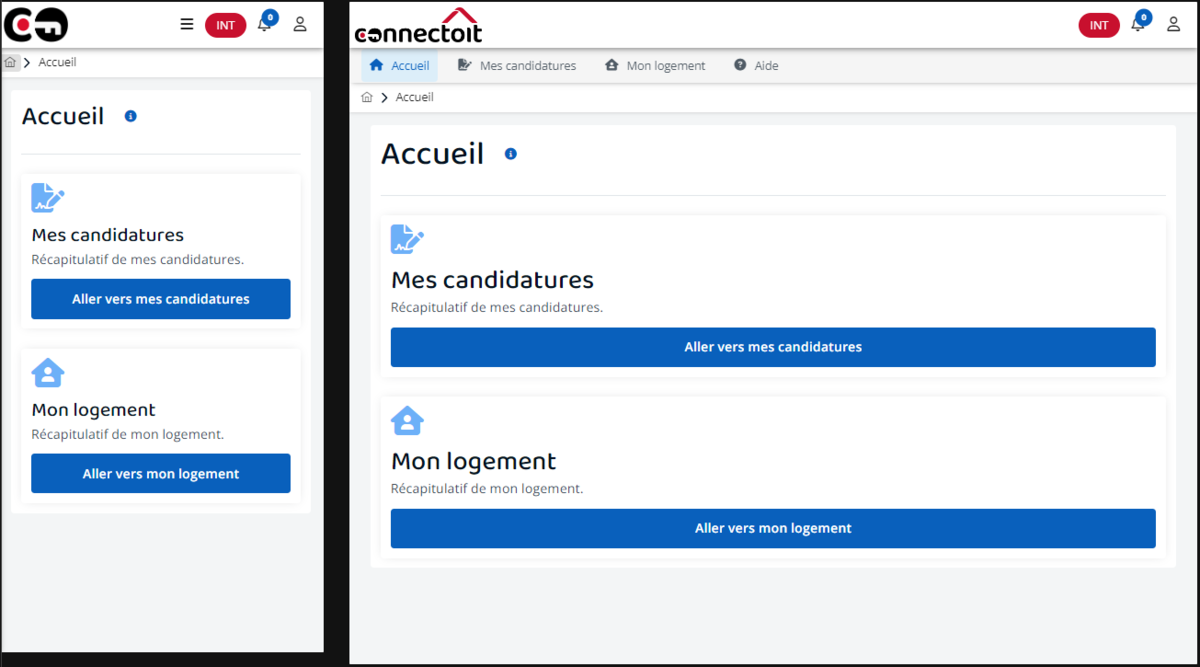Open the user account icon in desktop header
Viewport: 1200px width, 667px height.
coord(1174,24)
